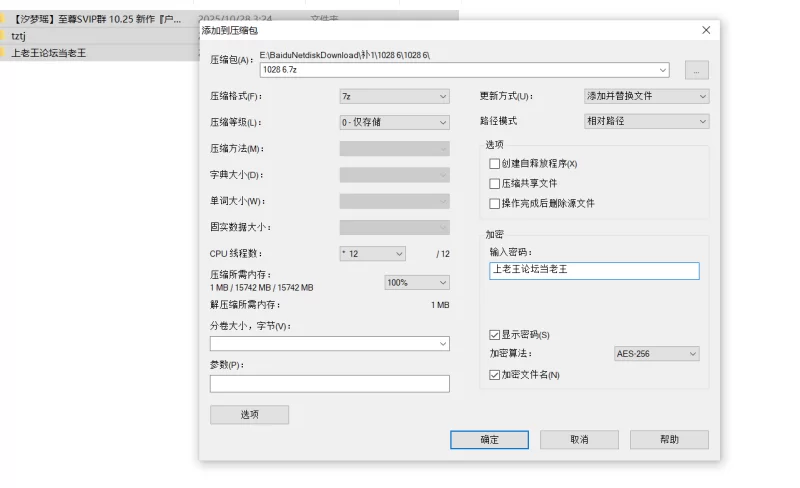Check 操作完成后删除源文件 option
Image resolution: width=800 pixels, height=488 pixels.
(x=494, y=203)
